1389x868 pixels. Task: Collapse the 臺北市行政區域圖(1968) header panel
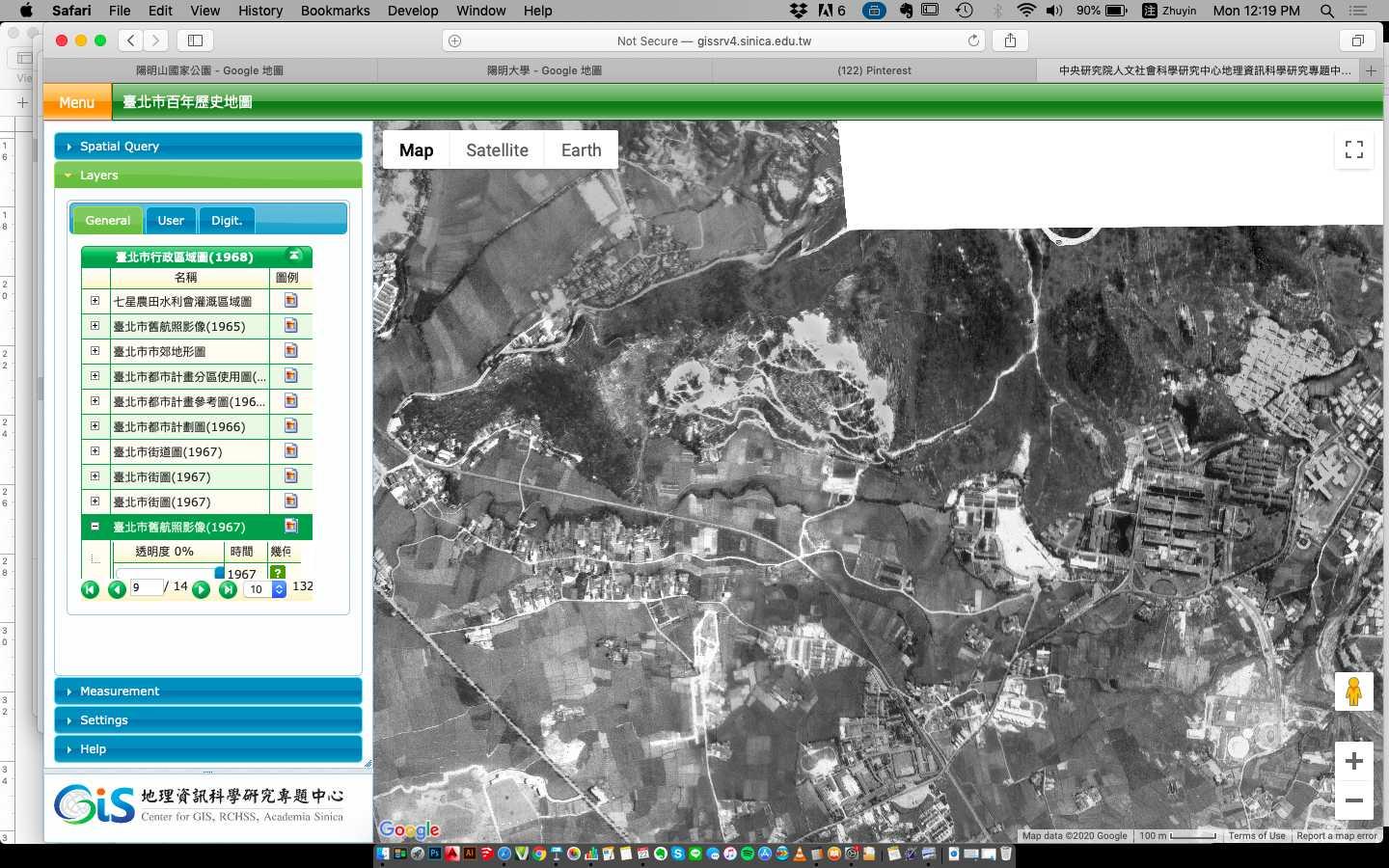coord(295,256)
